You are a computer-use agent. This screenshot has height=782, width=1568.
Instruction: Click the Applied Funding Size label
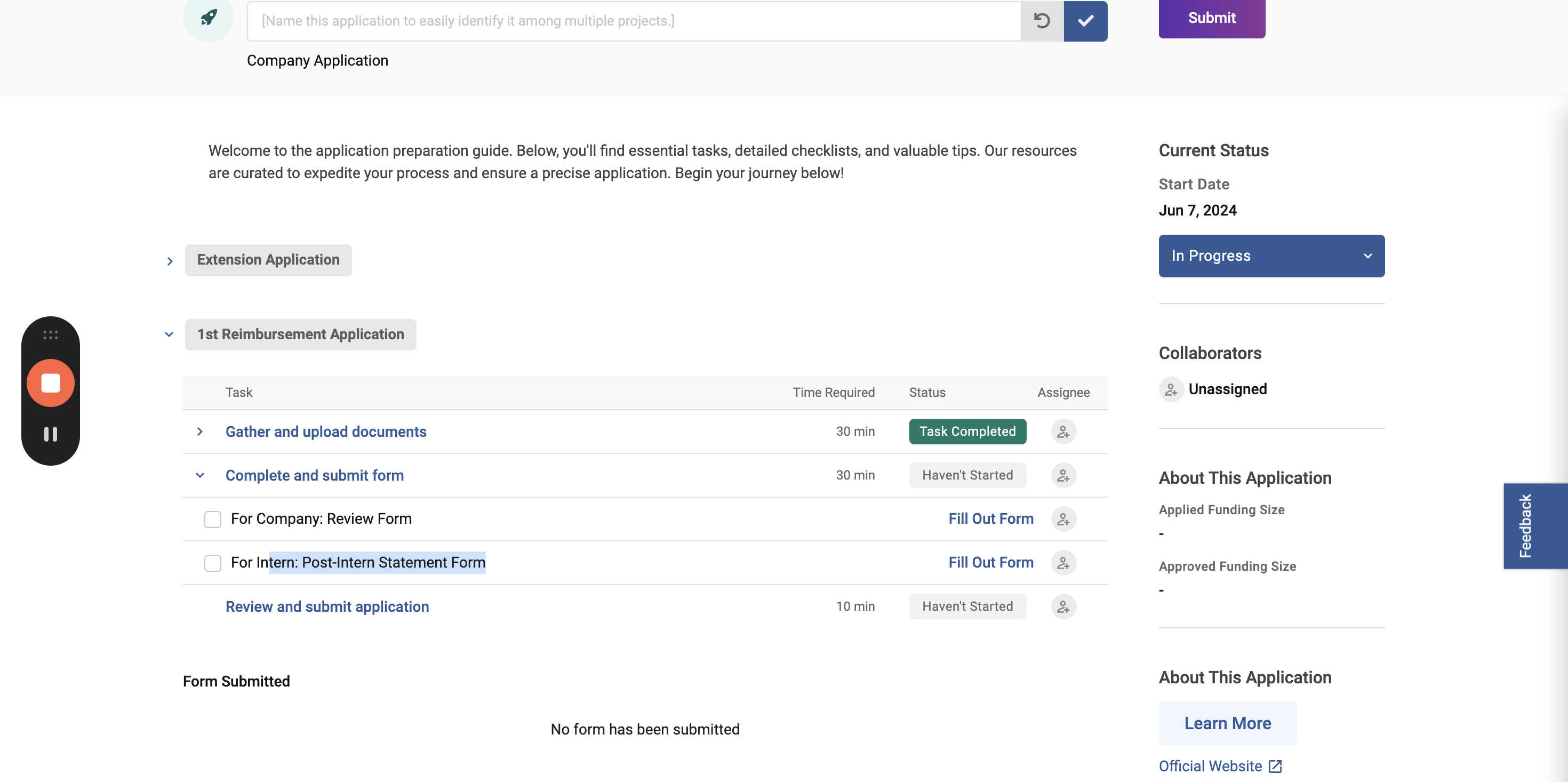[x=1221, y=510]
